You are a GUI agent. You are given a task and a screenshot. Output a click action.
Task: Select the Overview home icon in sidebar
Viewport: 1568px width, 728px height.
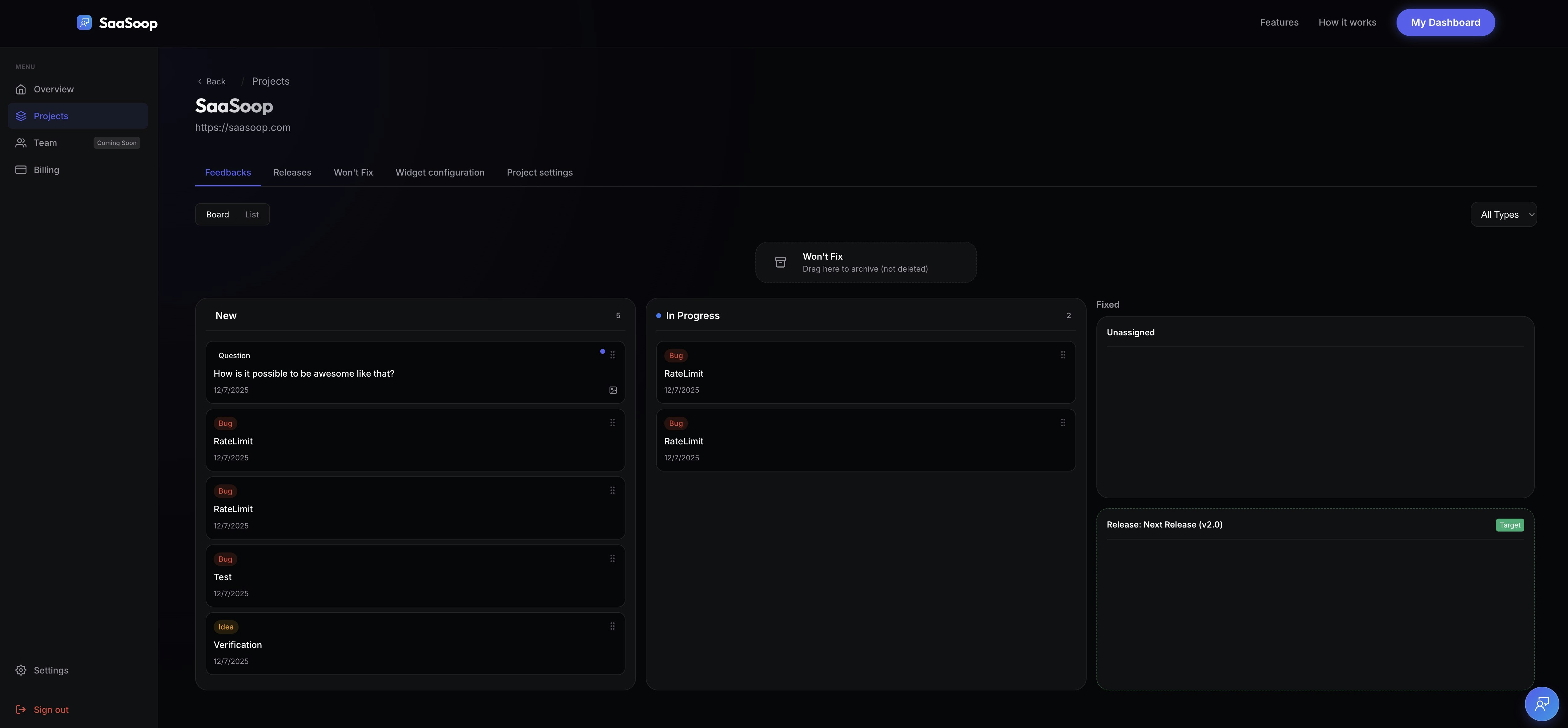[x=21, y=89]
